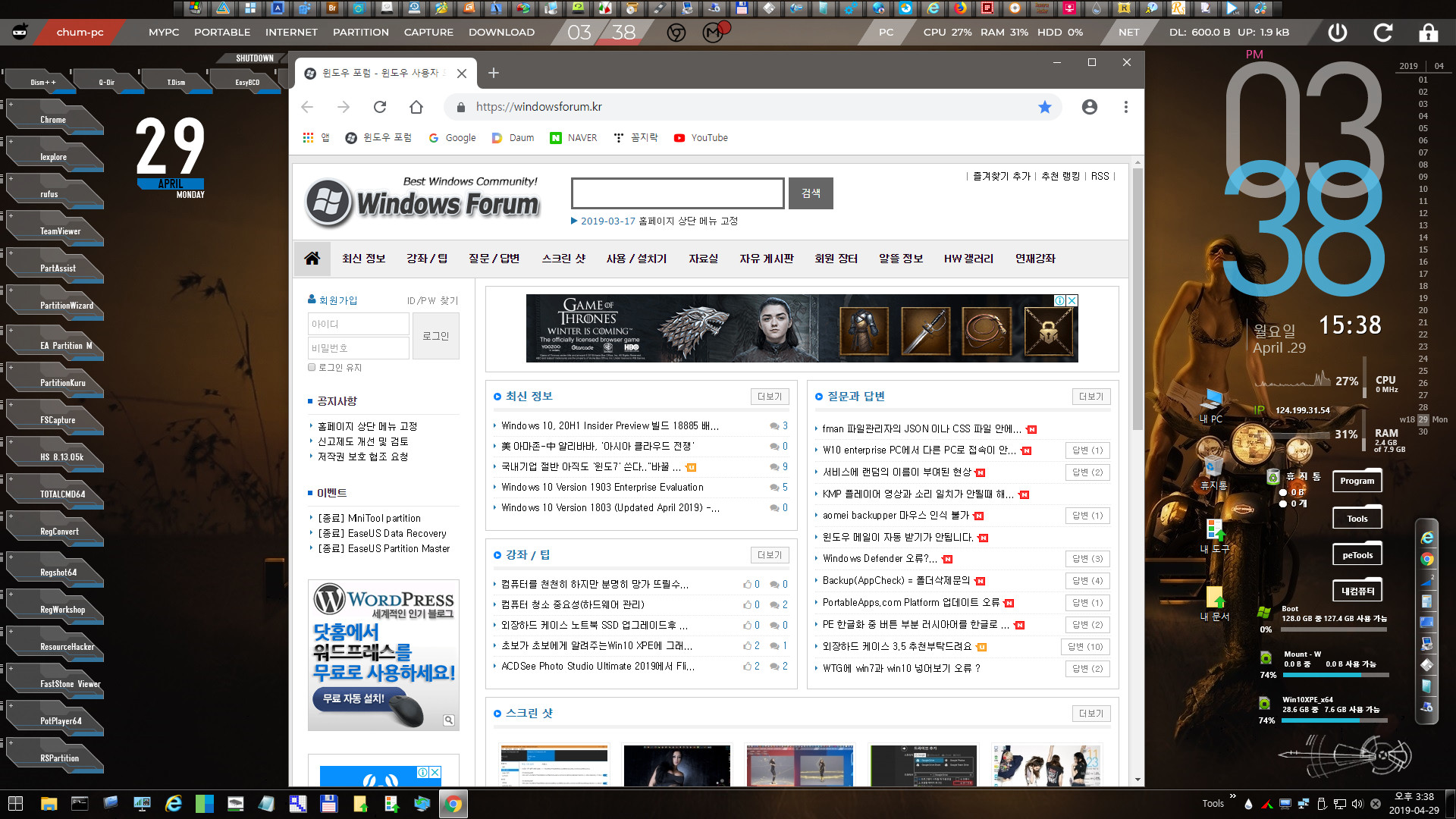Viewport: 1456px width, 819px height.
Task: Click the Chrome icon on the taskbar
Action: (x=453, y=804)
